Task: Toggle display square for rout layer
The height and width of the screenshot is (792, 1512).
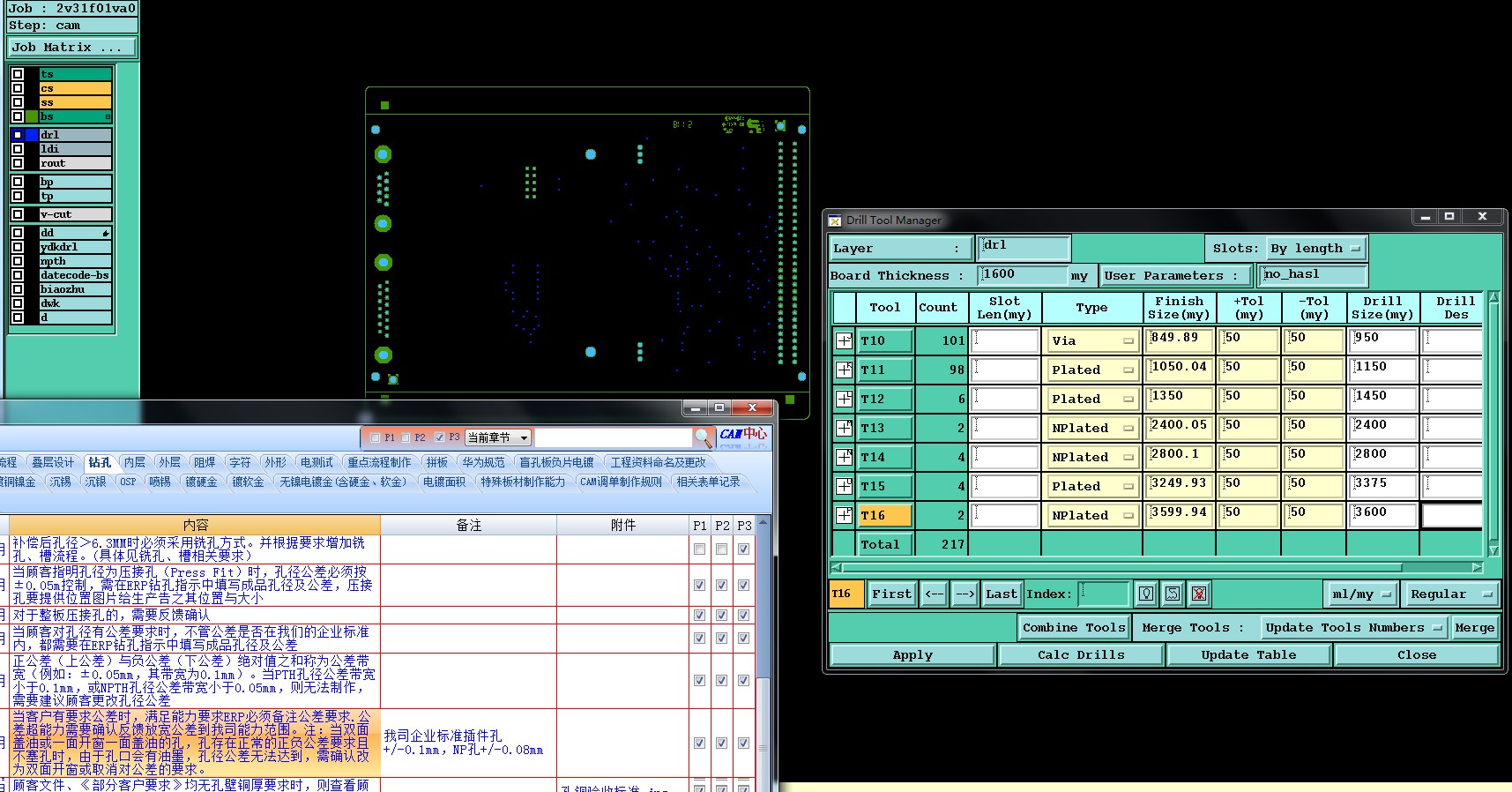Action: pyautogui.click(x=18, y=163)
